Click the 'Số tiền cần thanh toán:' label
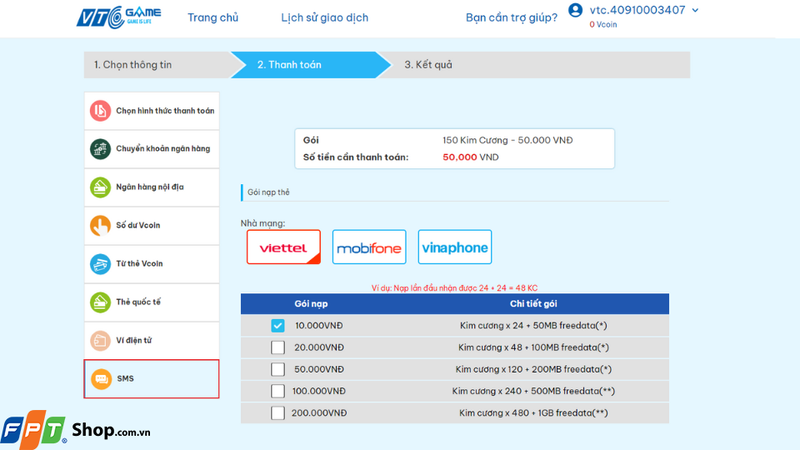This screenshot has height=450, width=800. point(356,157)
